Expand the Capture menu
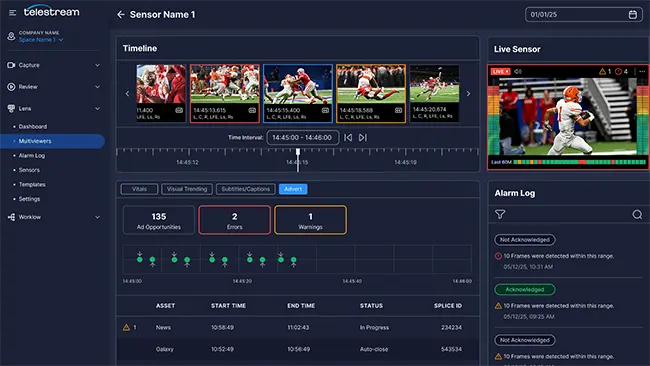Screen dimensions: 650x366 click(97, 65)
